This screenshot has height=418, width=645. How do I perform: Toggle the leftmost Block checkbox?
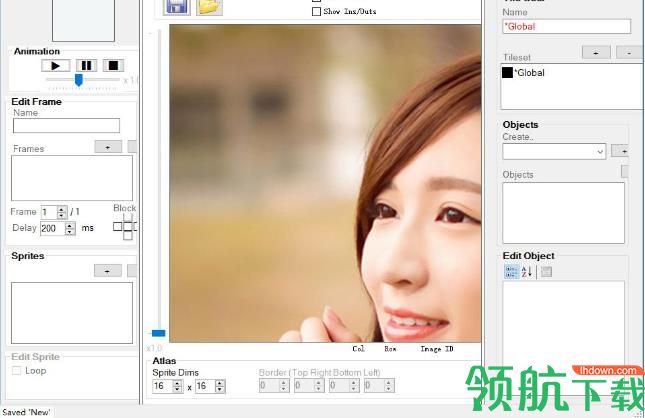[x=118, y=226]
